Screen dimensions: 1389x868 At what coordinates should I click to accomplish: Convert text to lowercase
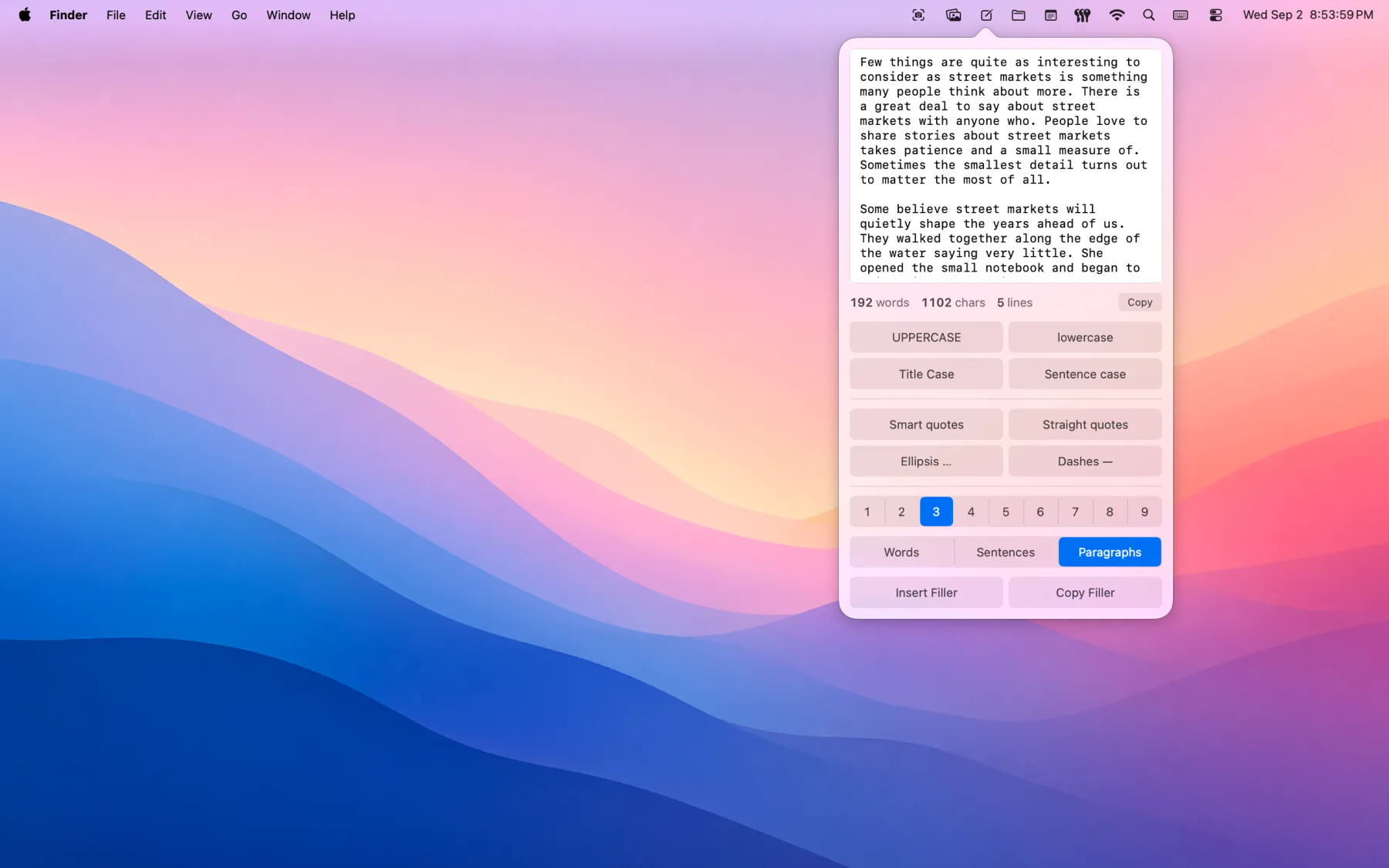tap(1085, 337)
